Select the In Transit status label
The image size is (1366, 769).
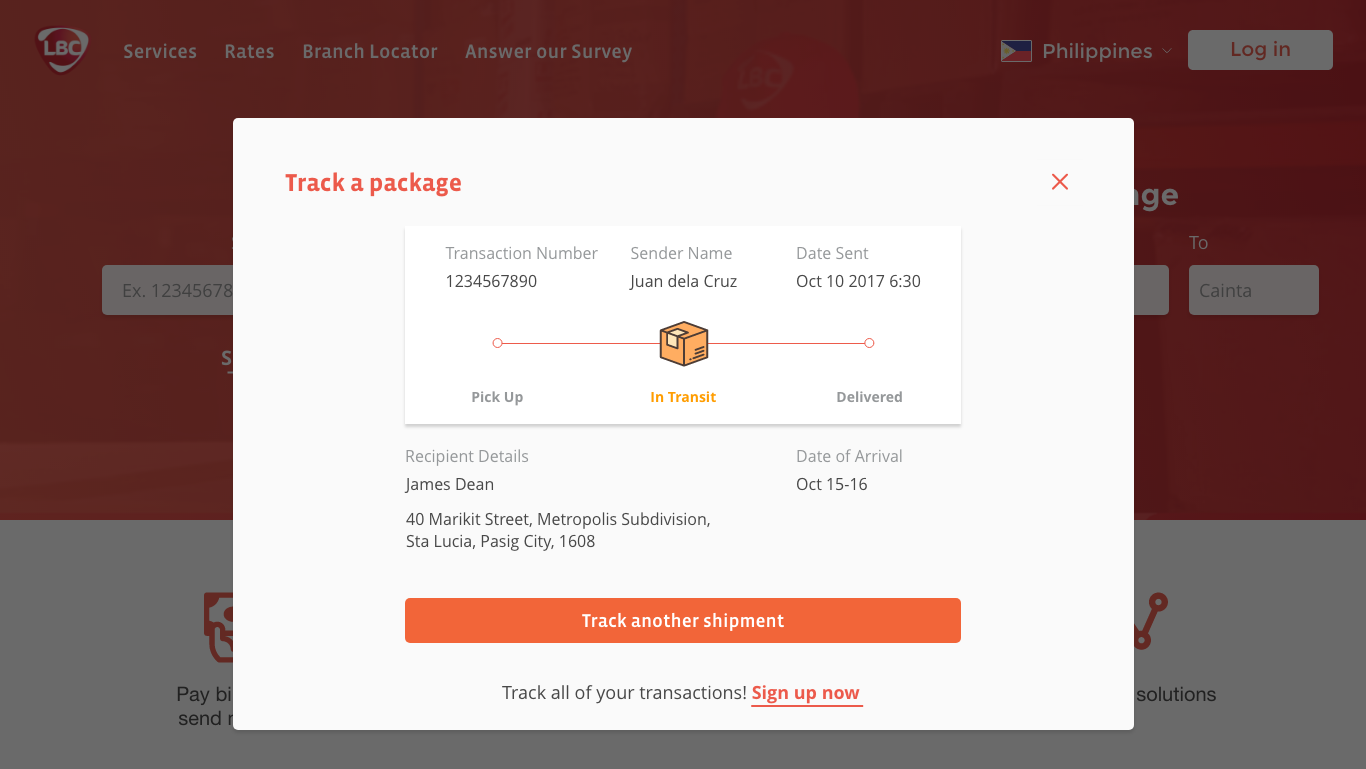click(683, 397)
